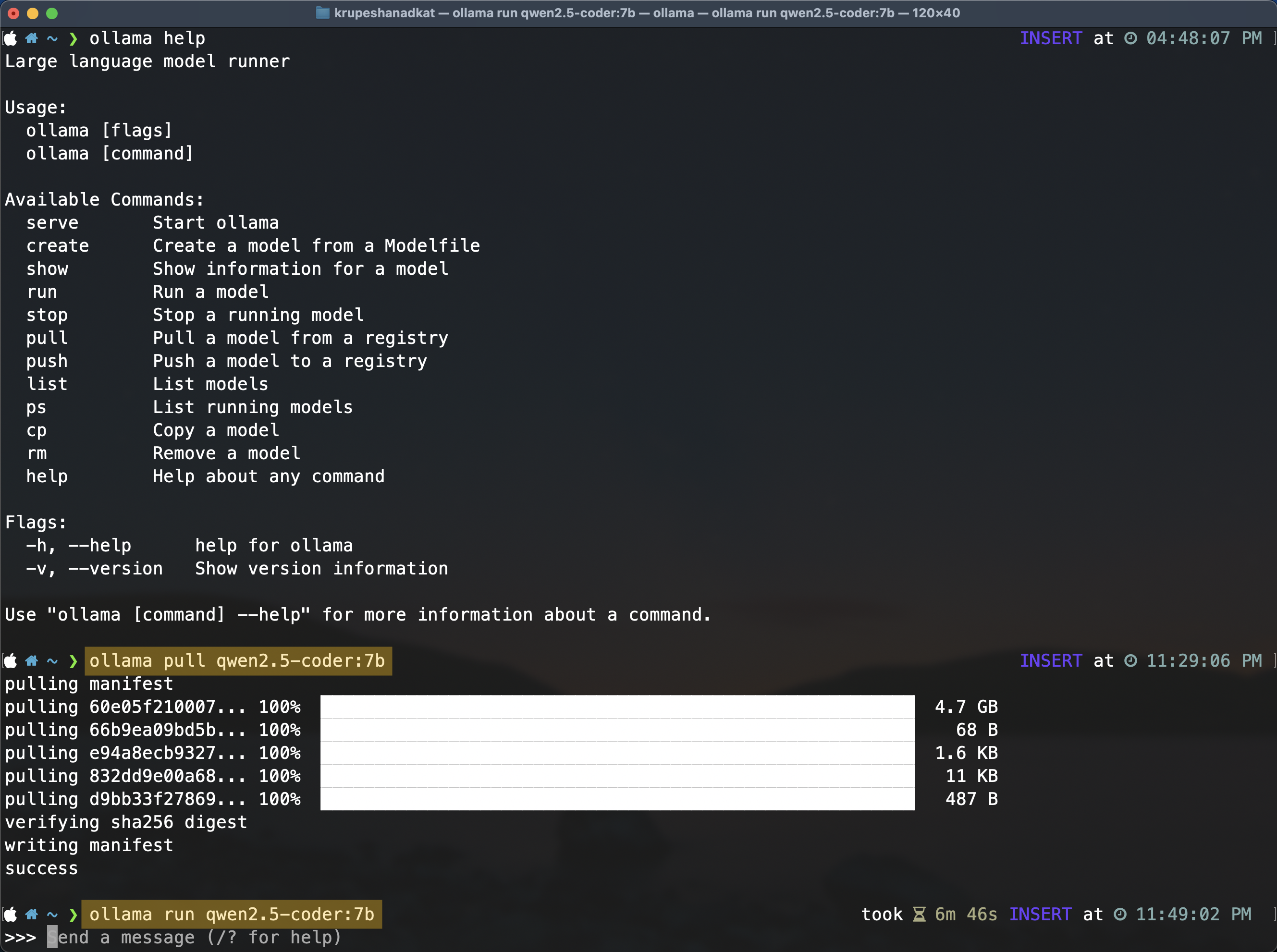Click the 'pull' command name in the list

point(47,338)
